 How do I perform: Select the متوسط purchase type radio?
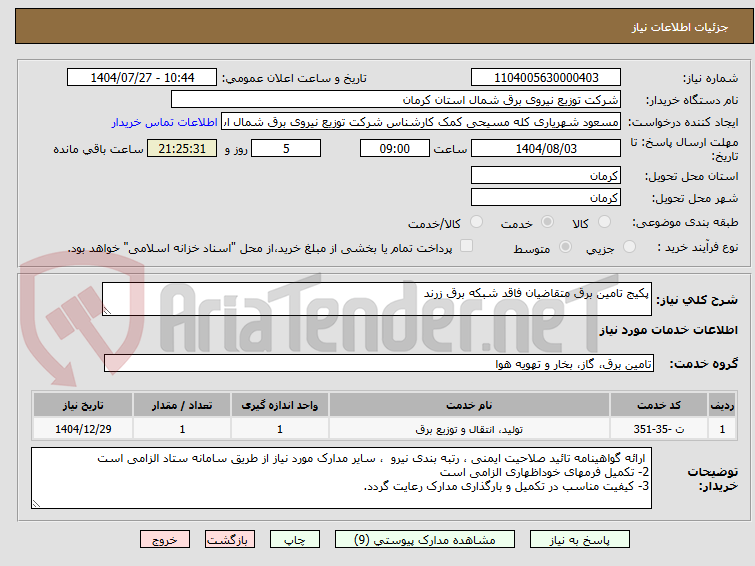tap(565, 247)
